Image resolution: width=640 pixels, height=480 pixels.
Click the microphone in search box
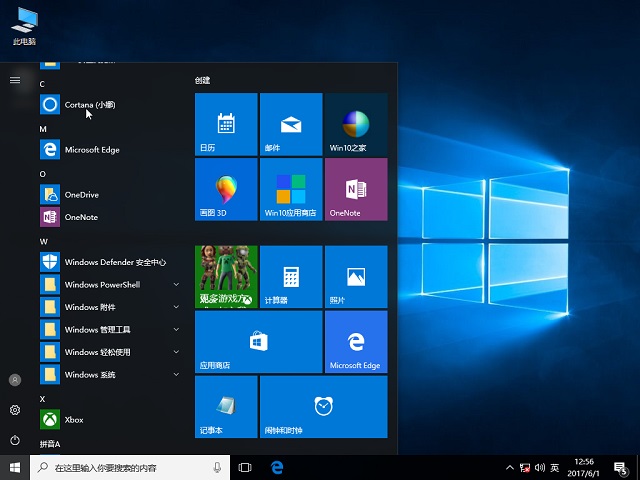218,467
